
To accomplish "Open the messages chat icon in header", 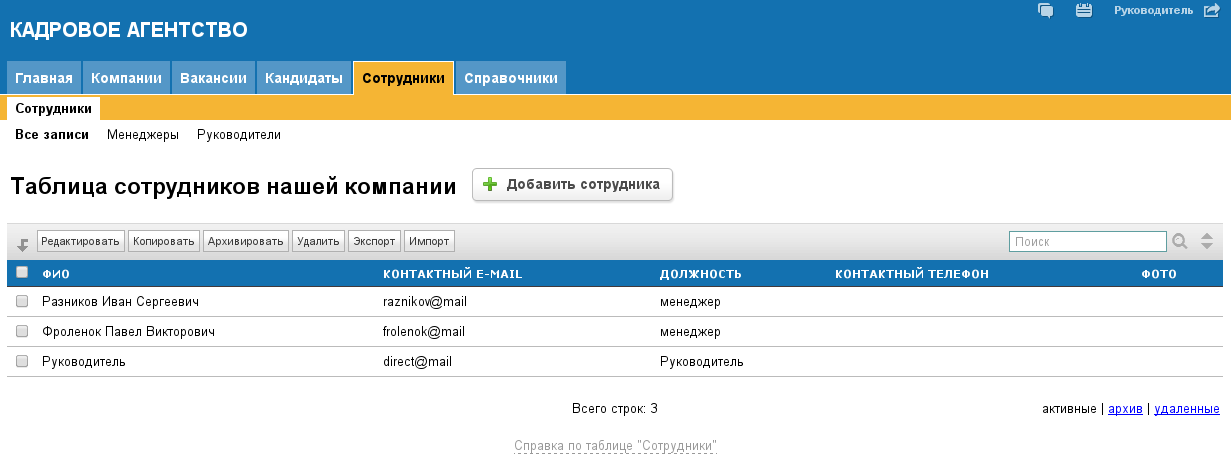I will (1047, 11).
